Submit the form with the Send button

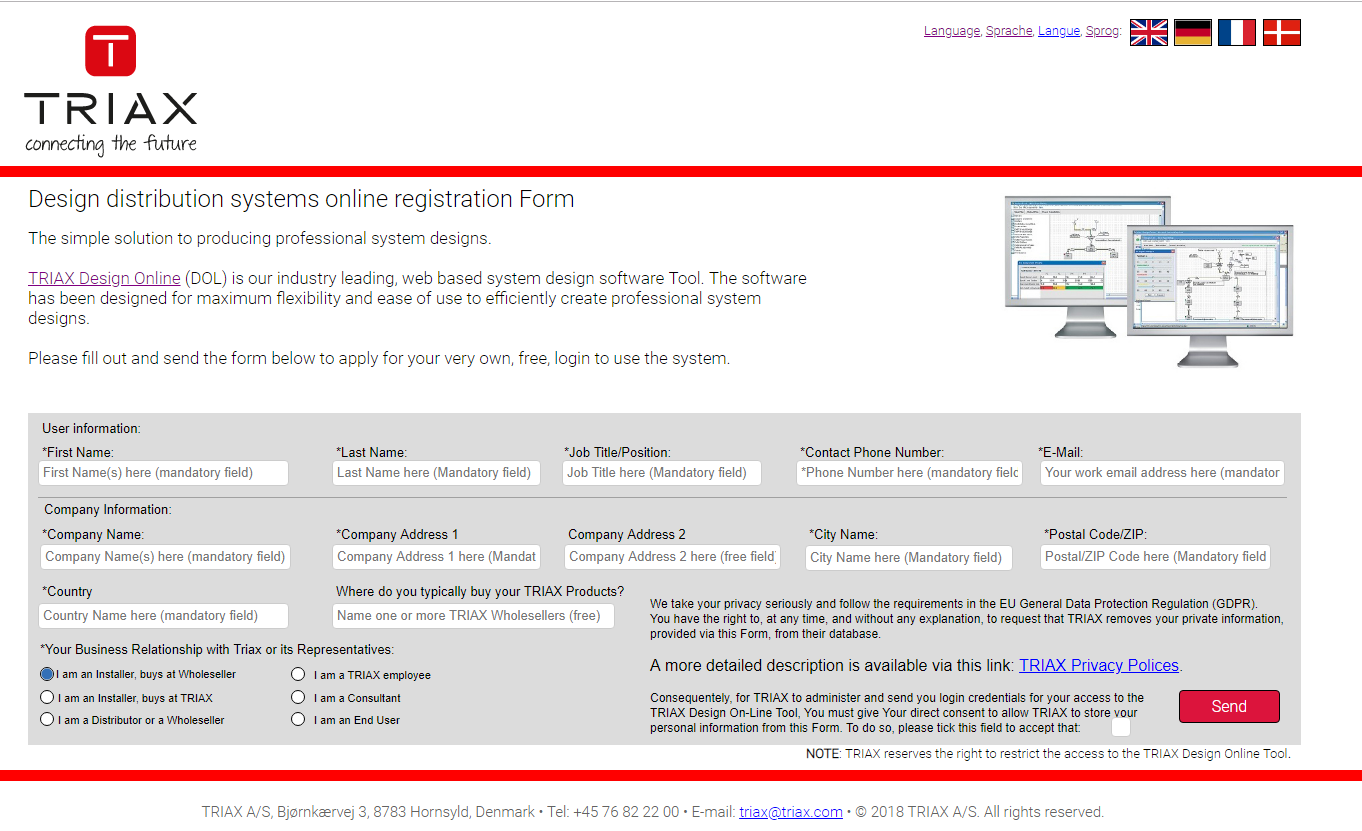tap(1229, 706)
